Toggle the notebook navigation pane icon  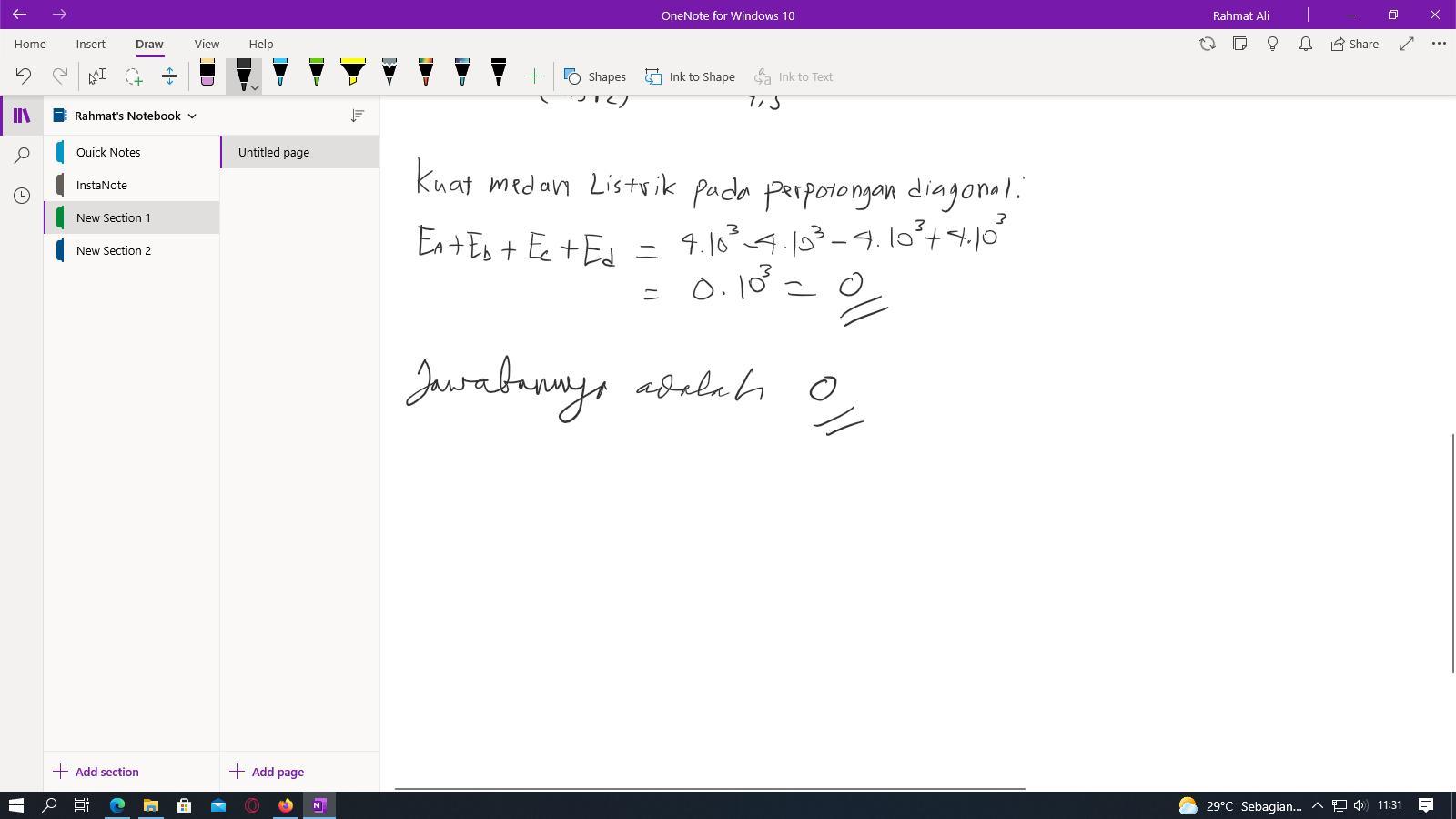coord(22,116)
